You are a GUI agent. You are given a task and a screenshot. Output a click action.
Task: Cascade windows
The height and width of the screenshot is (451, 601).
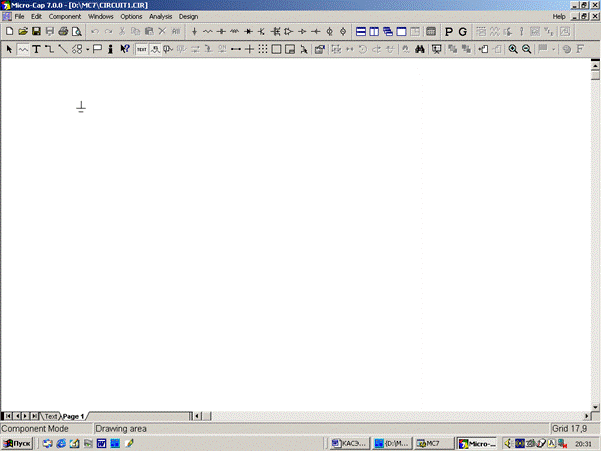[388, 31]
